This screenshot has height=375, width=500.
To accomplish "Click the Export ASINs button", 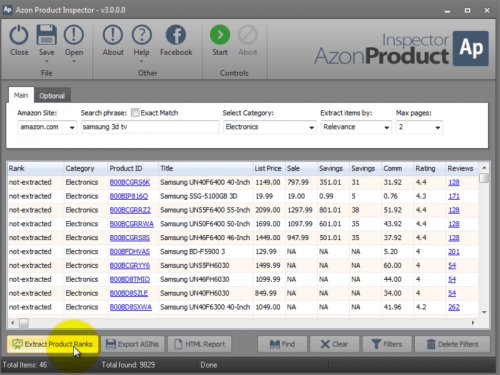I will [x=133, y=344].
